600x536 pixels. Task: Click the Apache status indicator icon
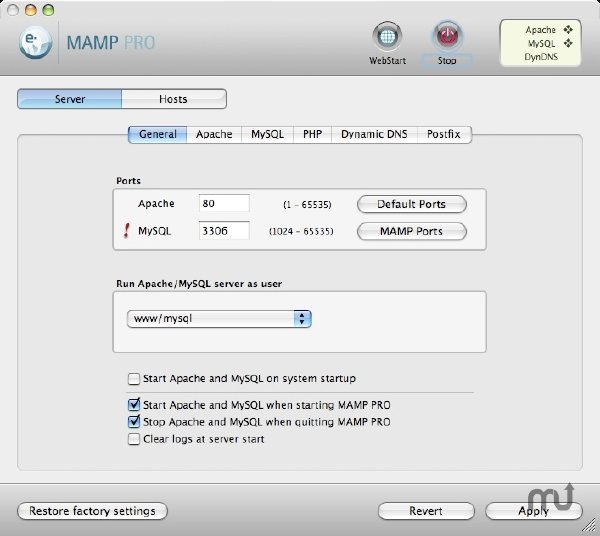568,30
